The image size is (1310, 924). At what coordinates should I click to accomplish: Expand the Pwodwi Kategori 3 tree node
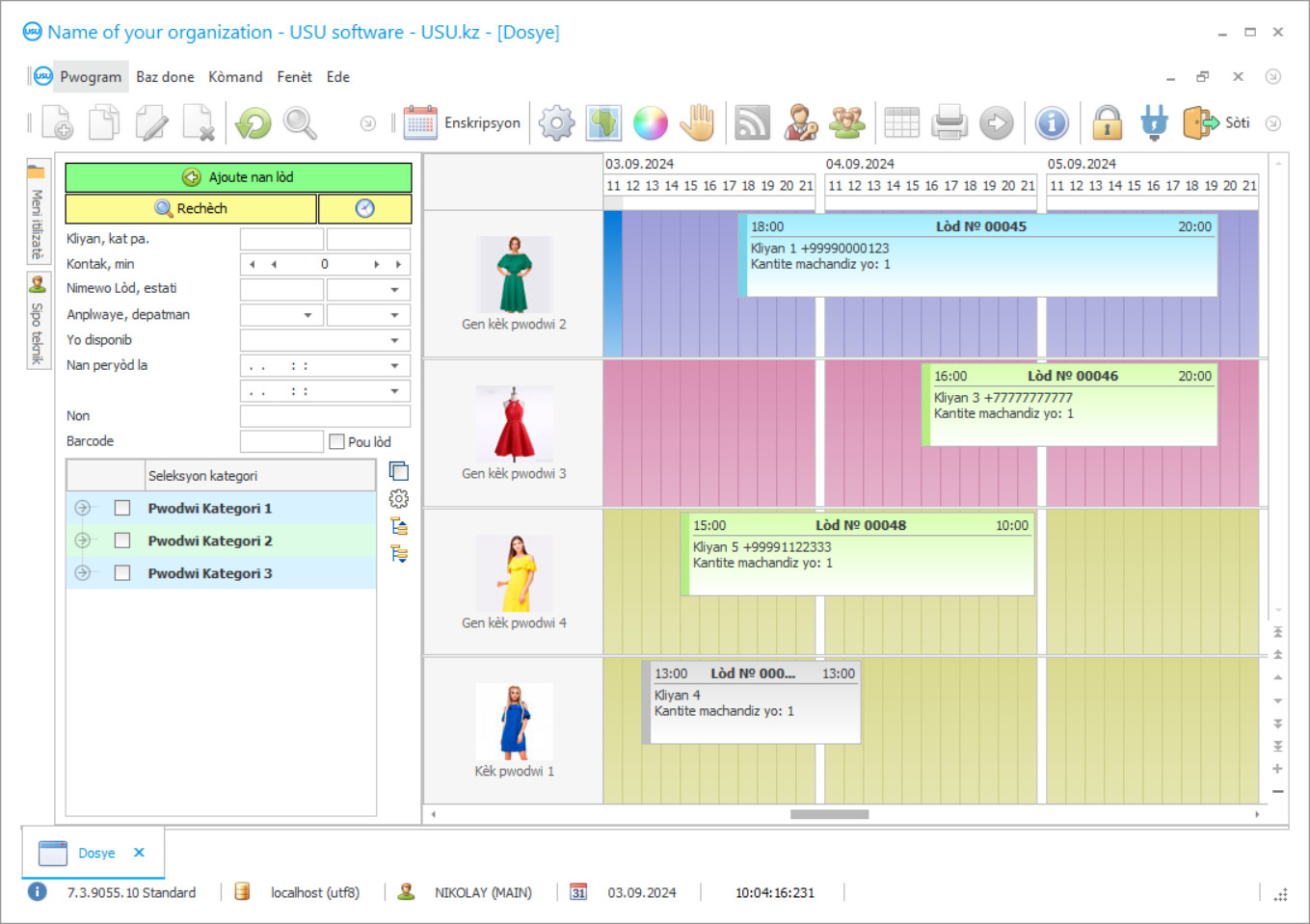tap(83, 573)
